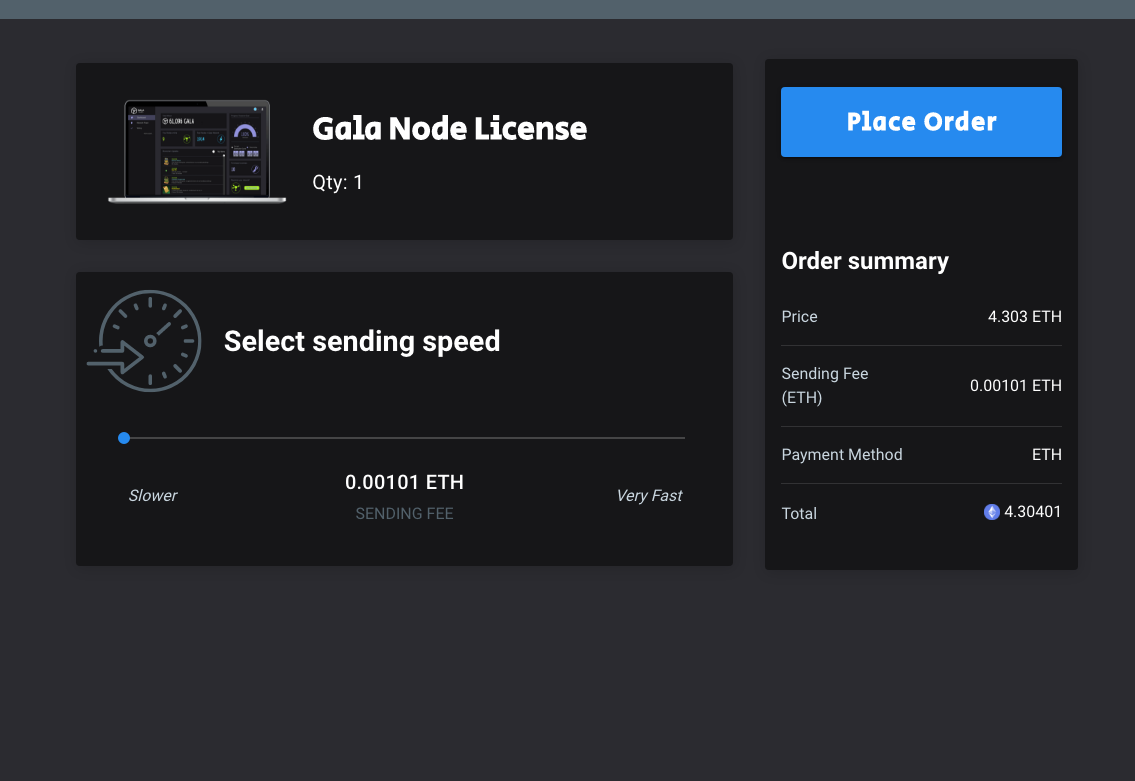The width and height of the screenshot is (1135, 781).
Task: Click the sending speed slider handle
Action: tap(124, 438)
